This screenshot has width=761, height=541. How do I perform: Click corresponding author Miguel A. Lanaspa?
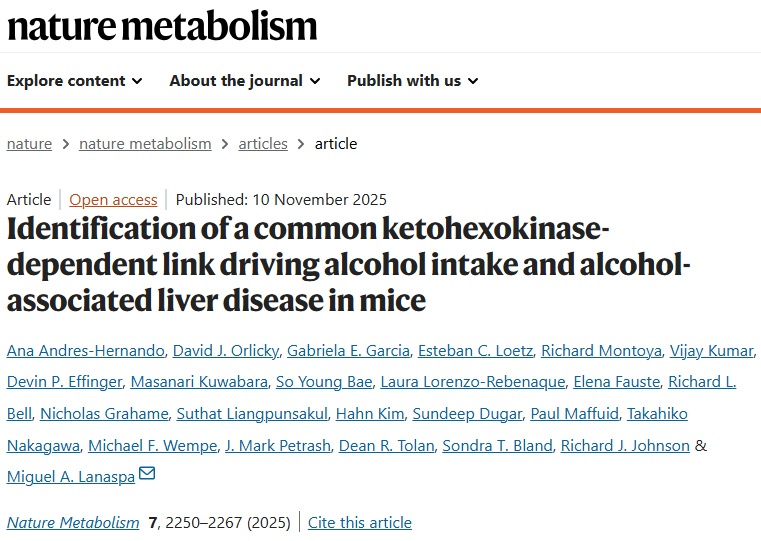pyautogui.click(x=70, y=477)
